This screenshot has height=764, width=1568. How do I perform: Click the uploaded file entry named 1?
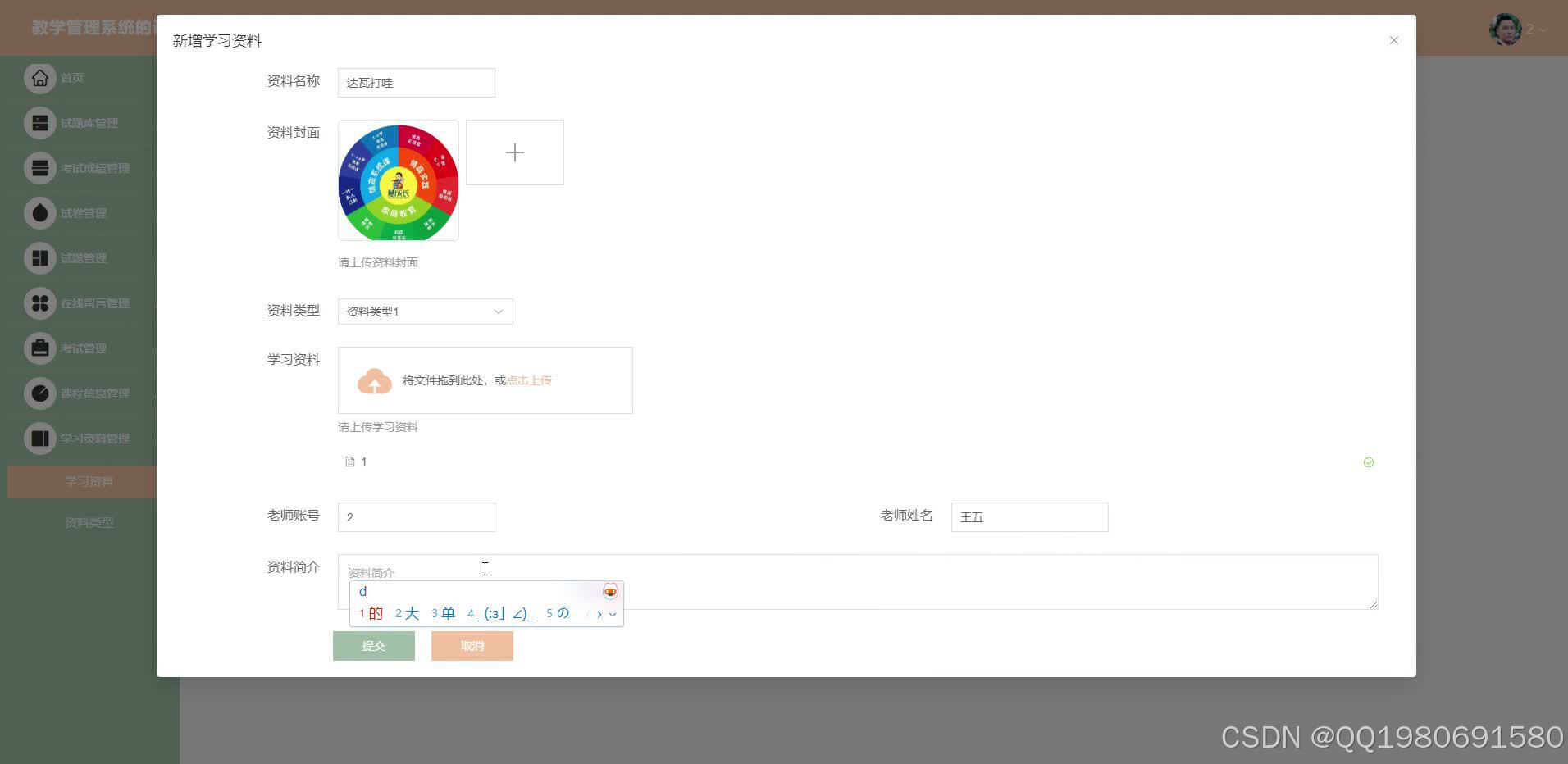point(358,461)
